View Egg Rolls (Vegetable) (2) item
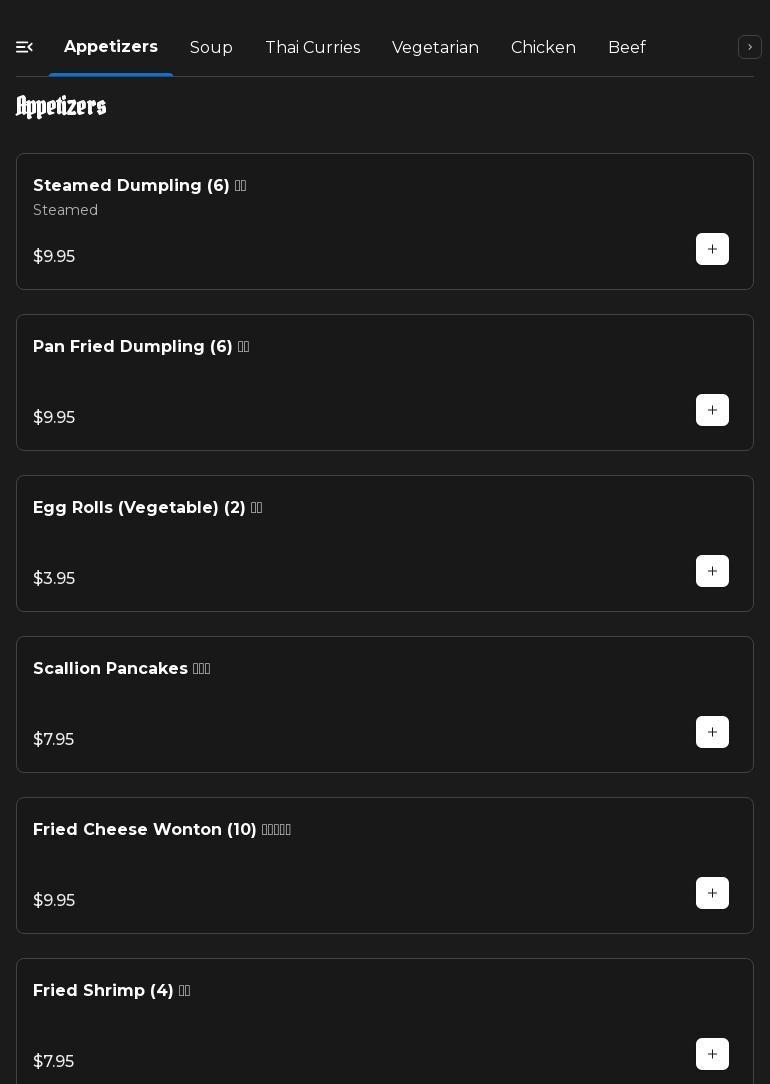This screenshot has width=770, height=1084. [x=139, y=508]
